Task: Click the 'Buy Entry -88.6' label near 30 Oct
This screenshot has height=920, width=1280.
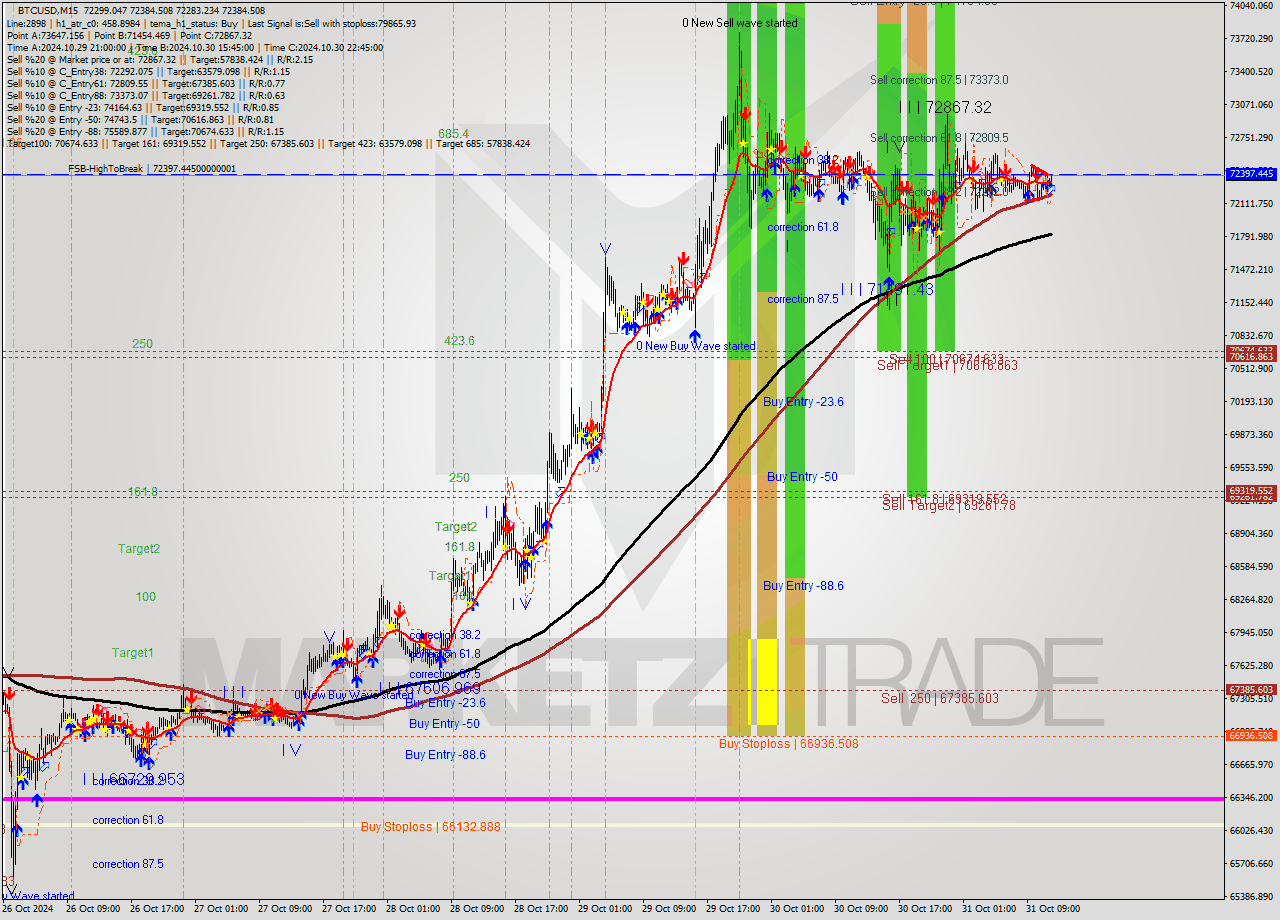Action: 803,585
